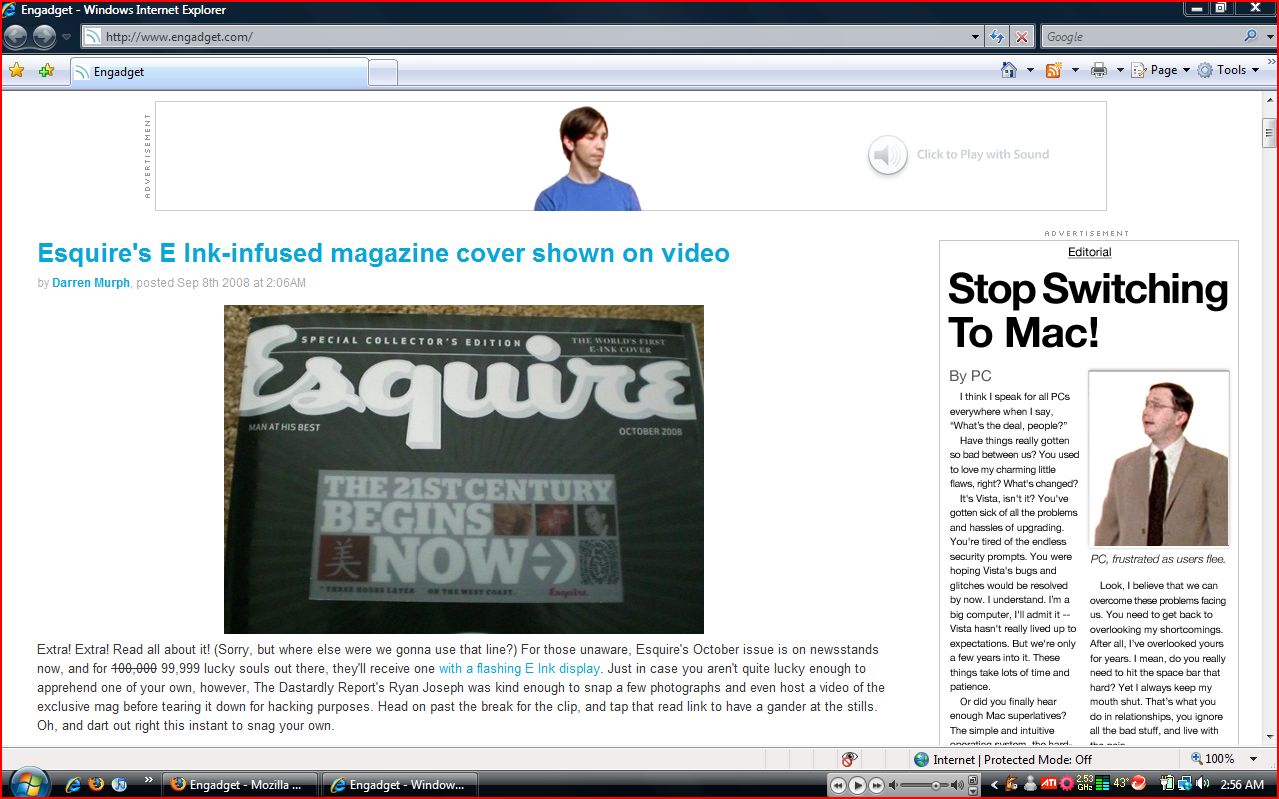Open the Windows Start orb
Image resolution: width=1279 pixels, height=799 pixels.
27,783
